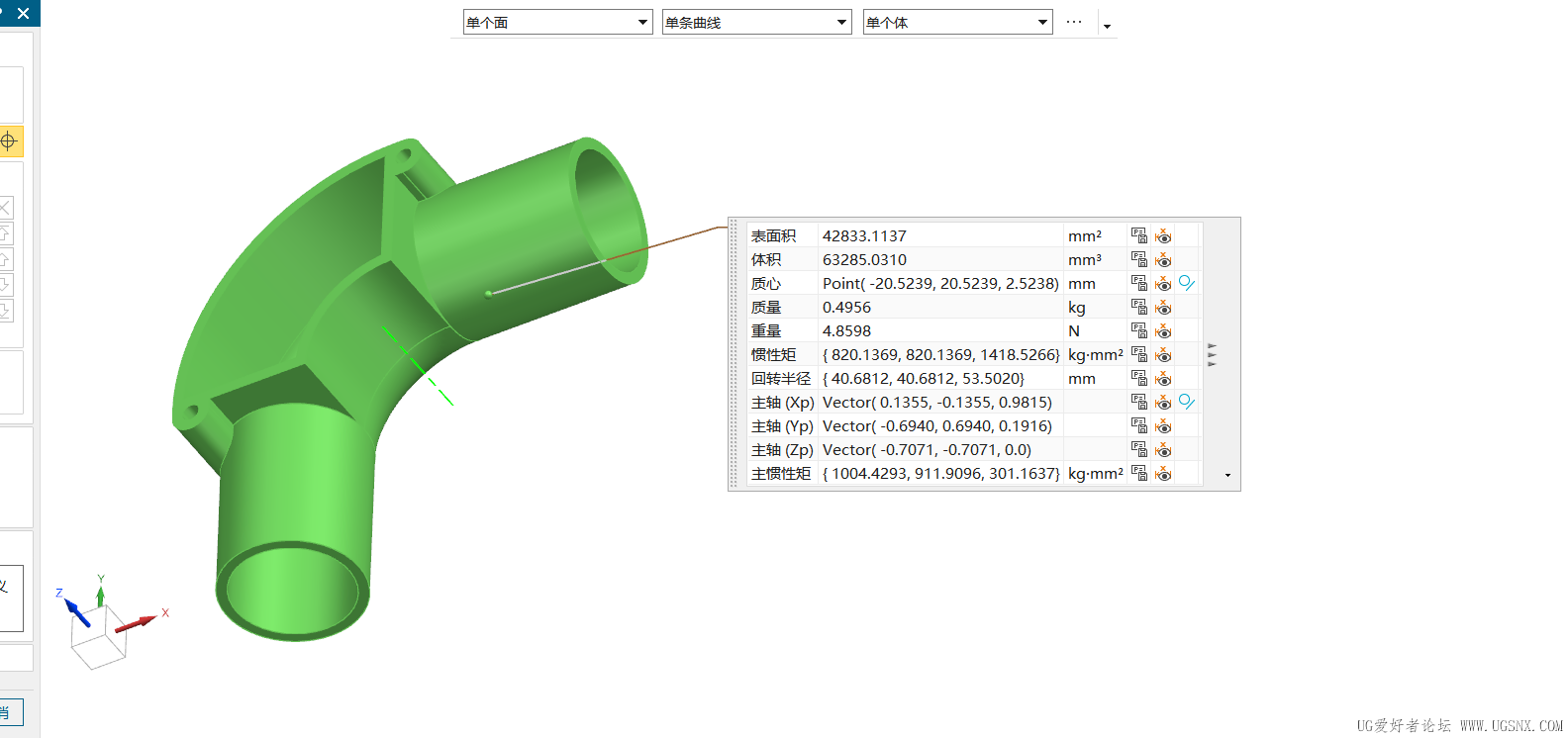Click the 主轴 (Yp) row's create-annotation icon
Screen dimensions: 1568x738
(x=1139, y=425)
